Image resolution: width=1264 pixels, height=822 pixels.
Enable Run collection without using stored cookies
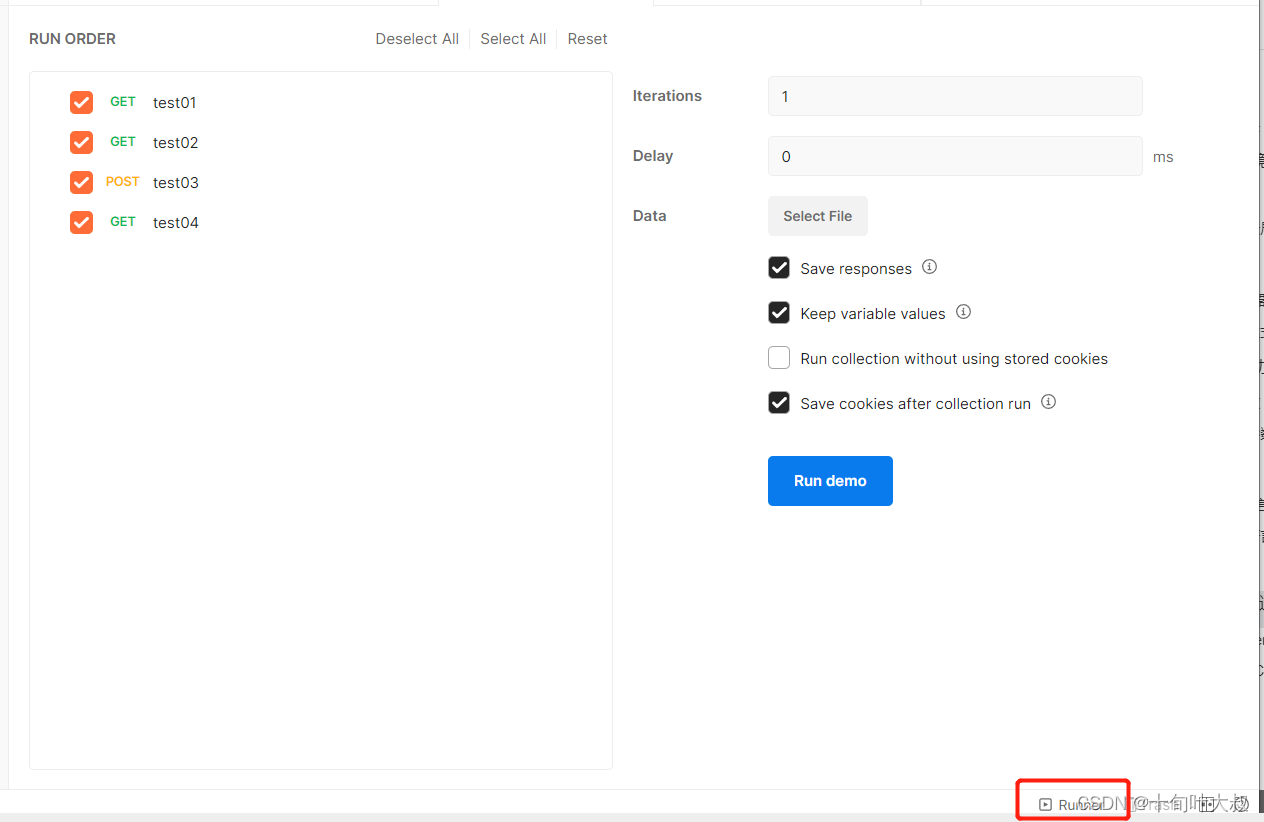click(779, 358)
